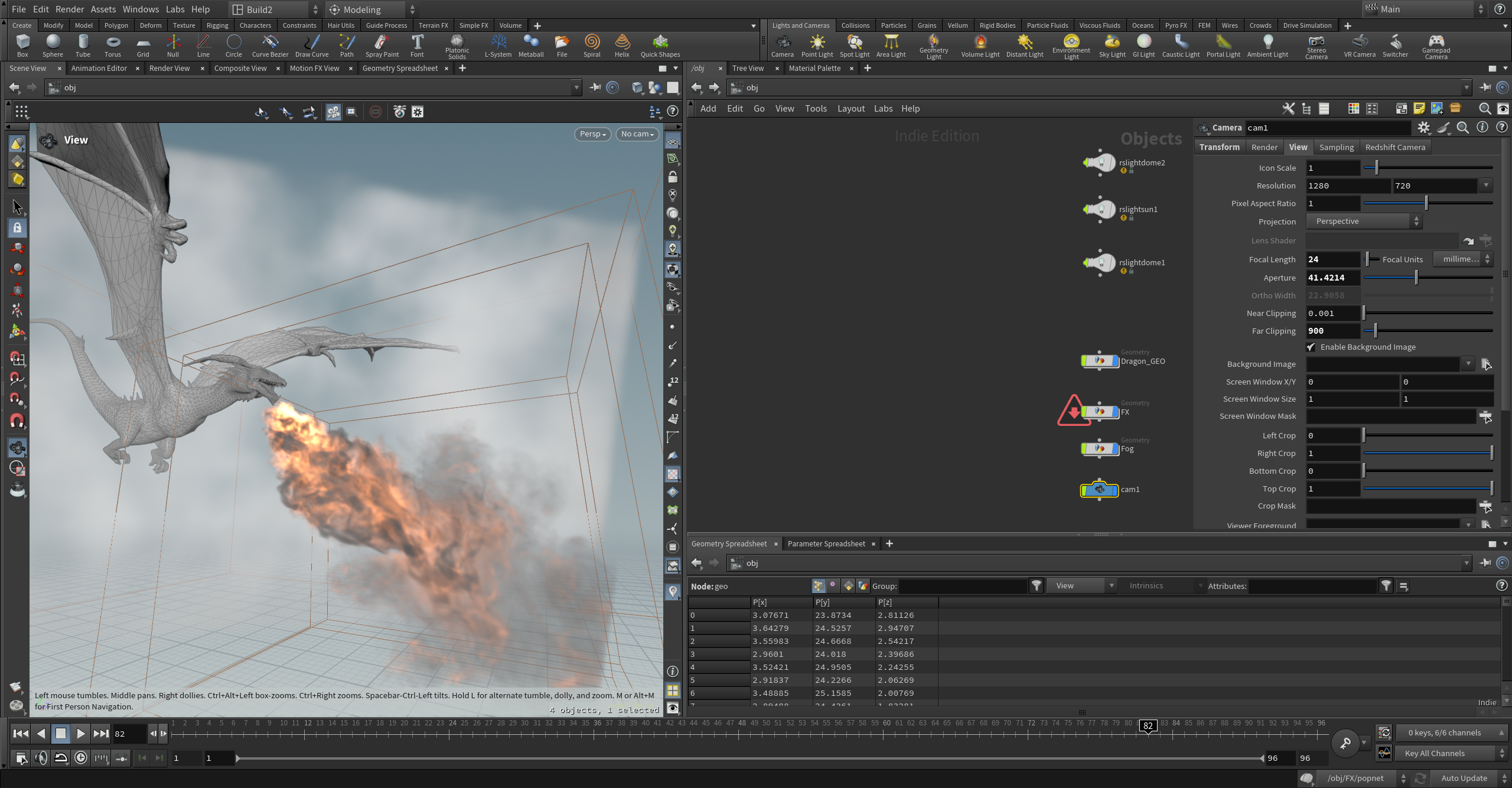Screen dimensions: 1512x788
Task: Switch to the Redshift Camera tab
Action: coord(1395,147)
